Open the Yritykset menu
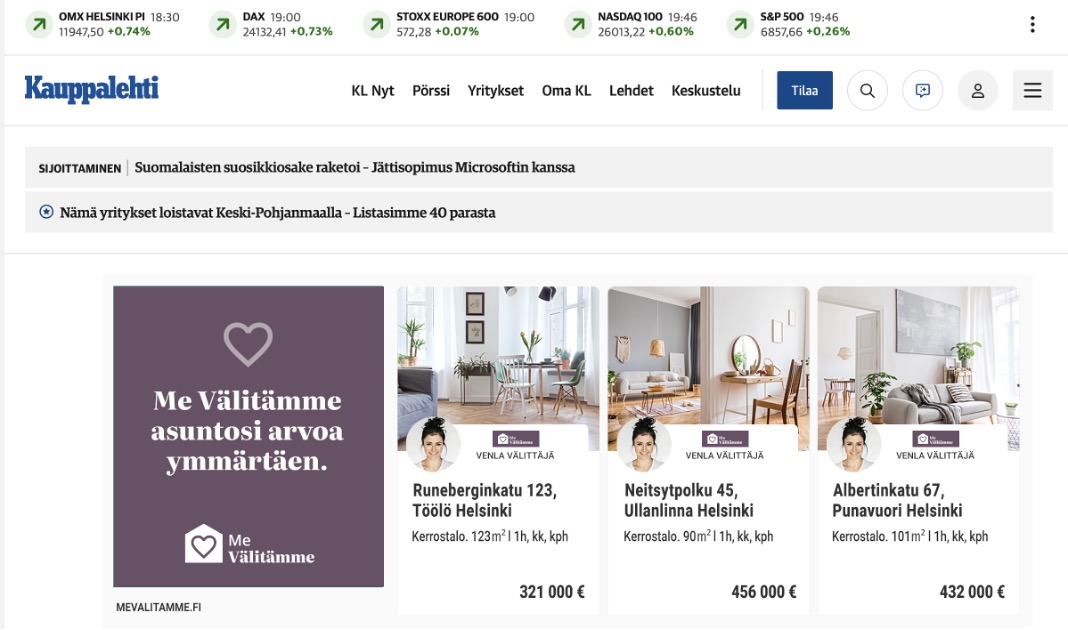The image size is (1068, 630). click(496, 91)
